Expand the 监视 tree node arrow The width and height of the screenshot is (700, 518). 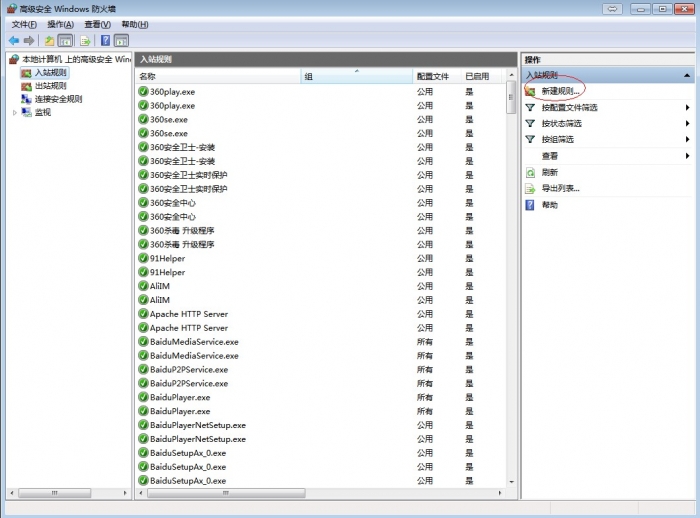[x=15, y=113]
